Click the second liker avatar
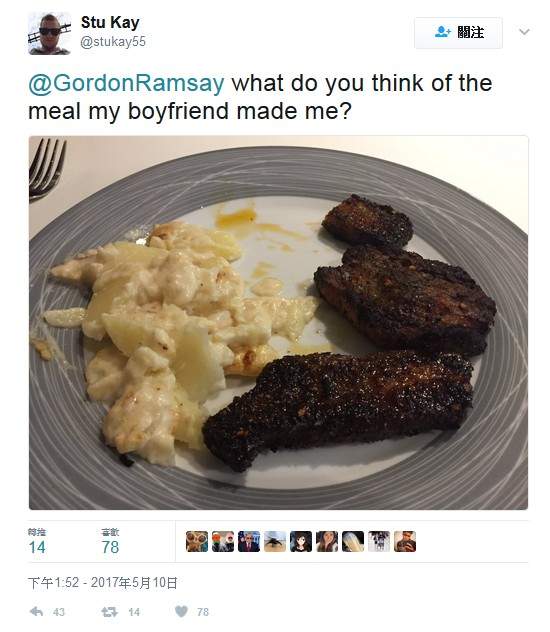 223,541
